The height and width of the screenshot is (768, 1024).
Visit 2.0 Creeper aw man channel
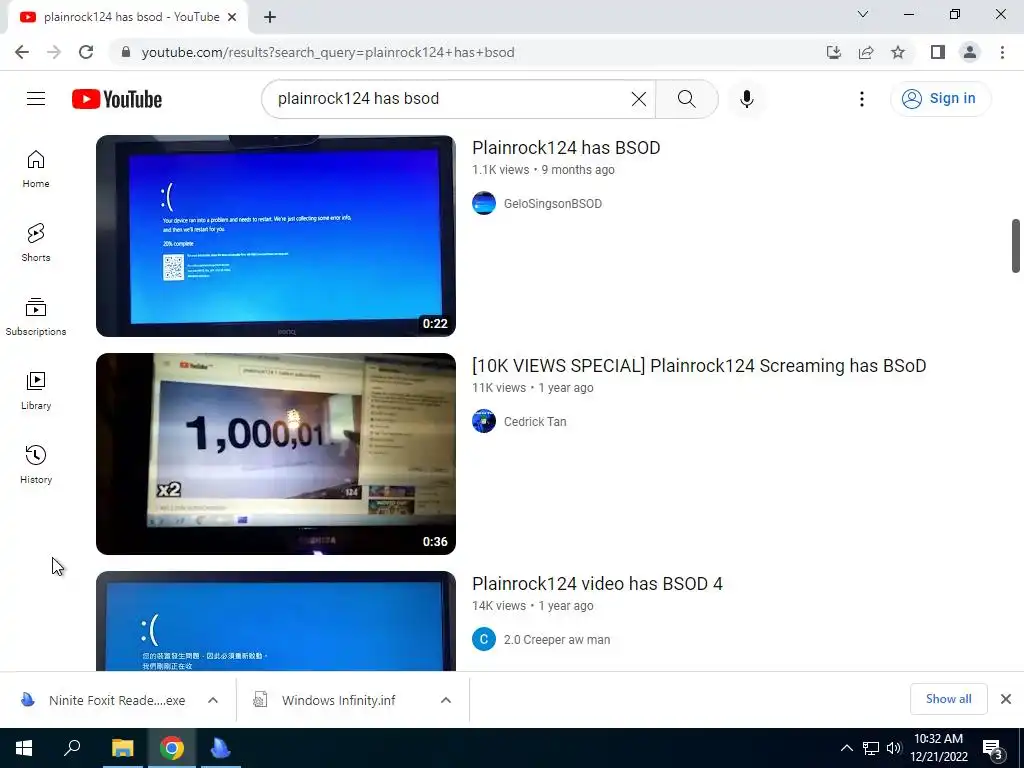(556, 640)
